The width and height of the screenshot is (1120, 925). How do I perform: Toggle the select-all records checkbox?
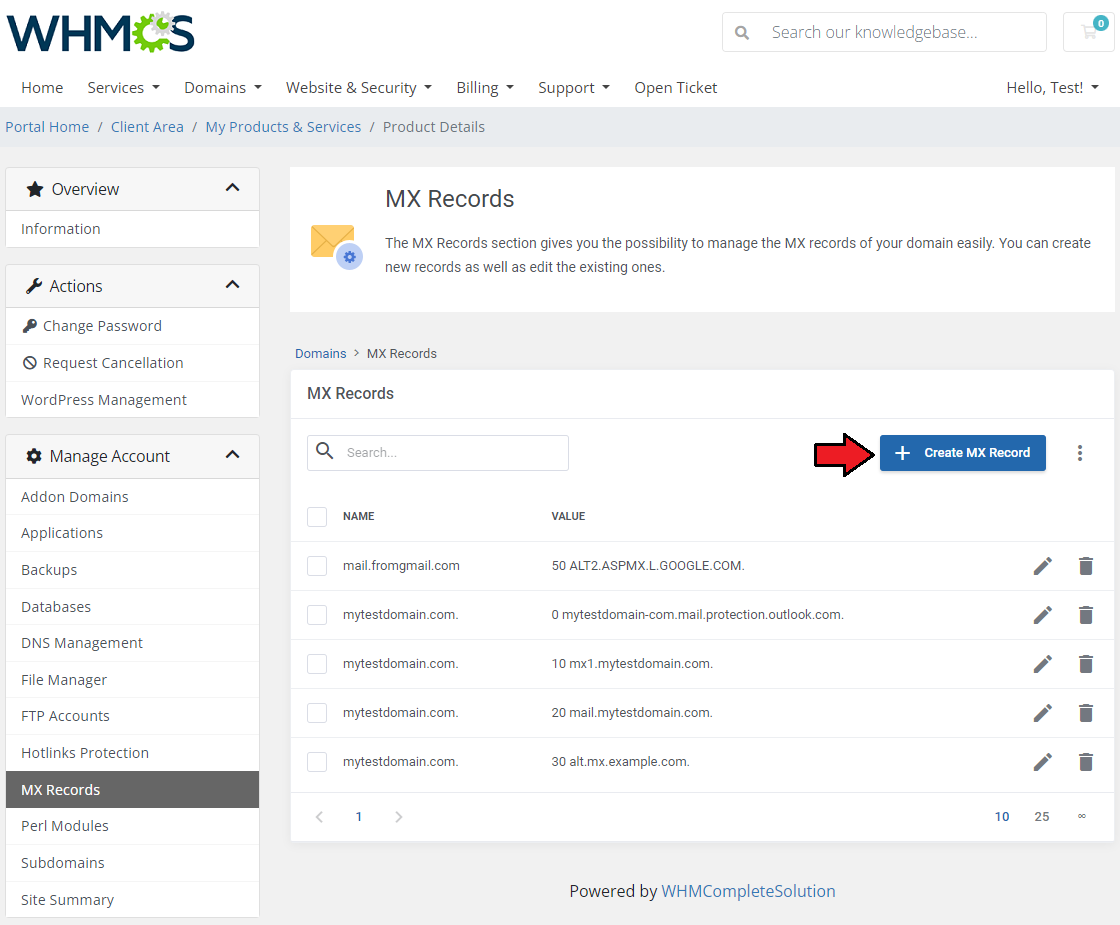tap(316, 516)
